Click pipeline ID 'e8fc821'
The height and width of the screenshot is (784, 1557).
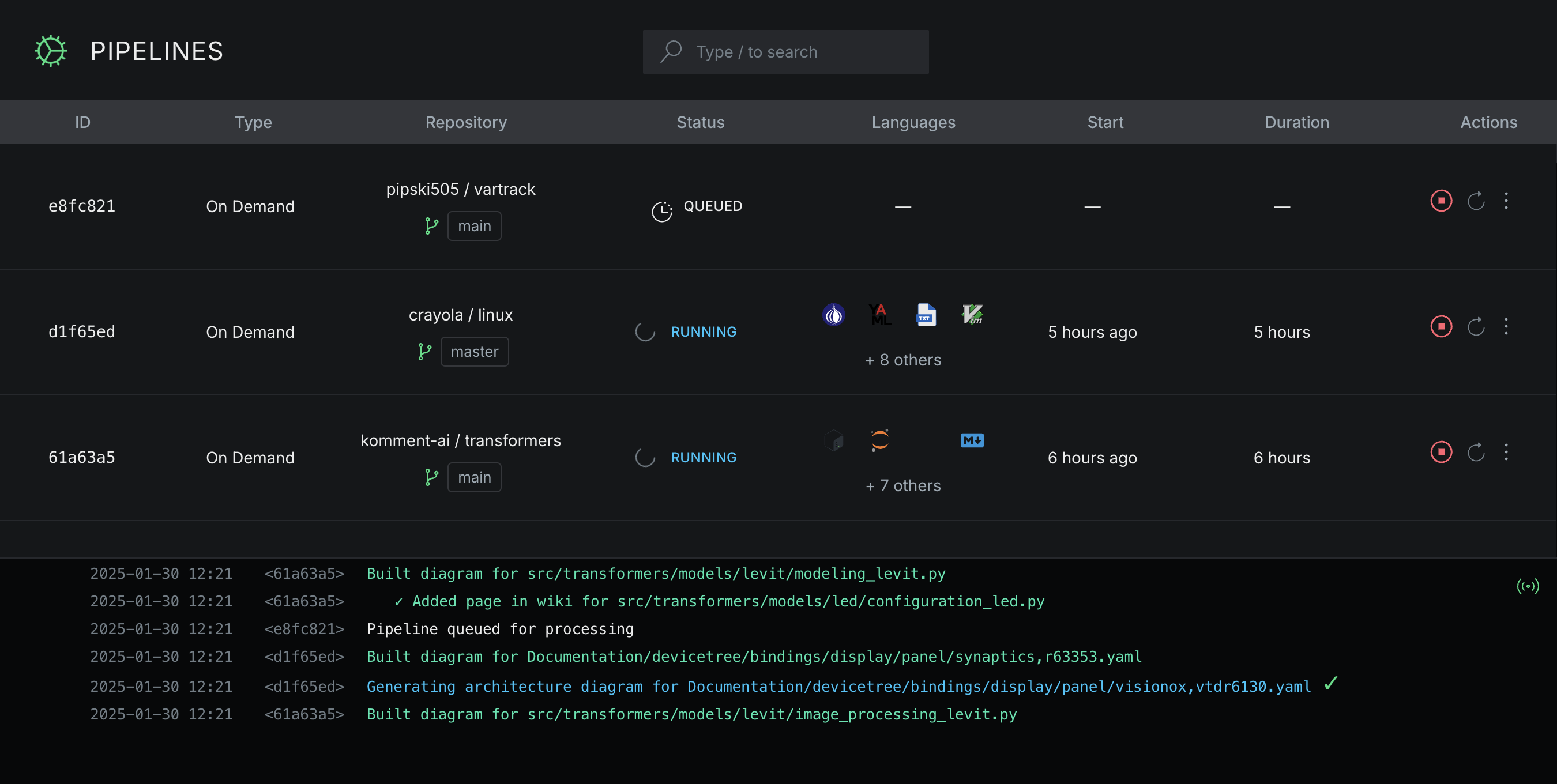click(81, 206)
